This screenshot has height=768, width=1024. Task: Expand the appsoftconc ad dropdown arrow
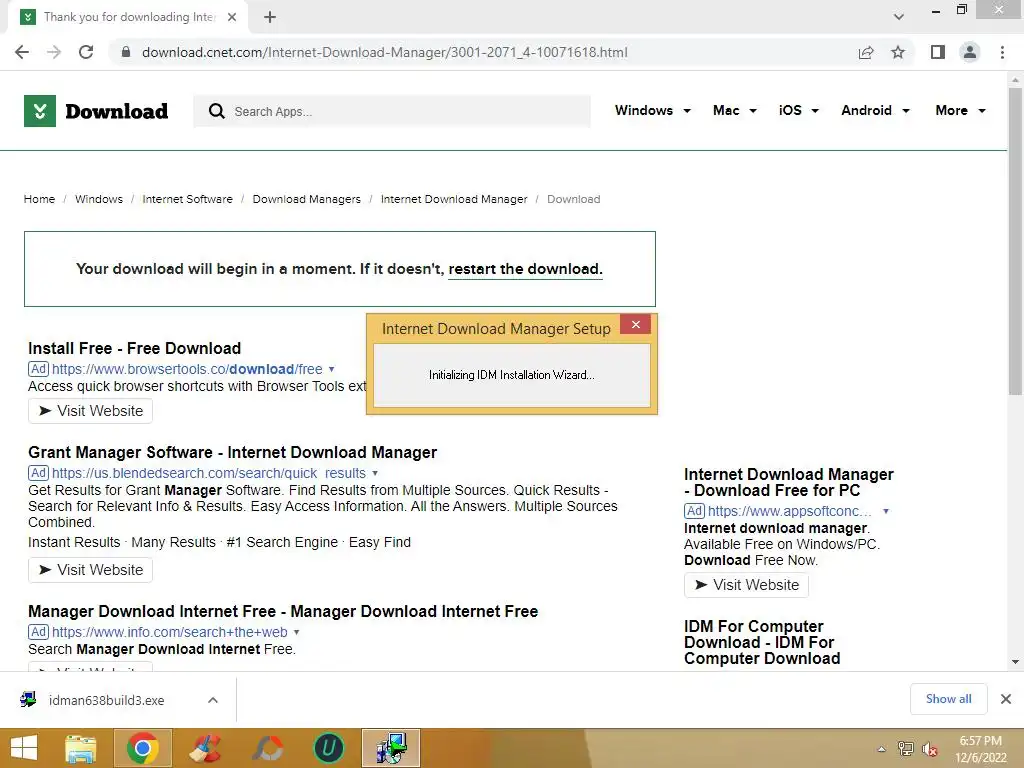coord(886,511)
